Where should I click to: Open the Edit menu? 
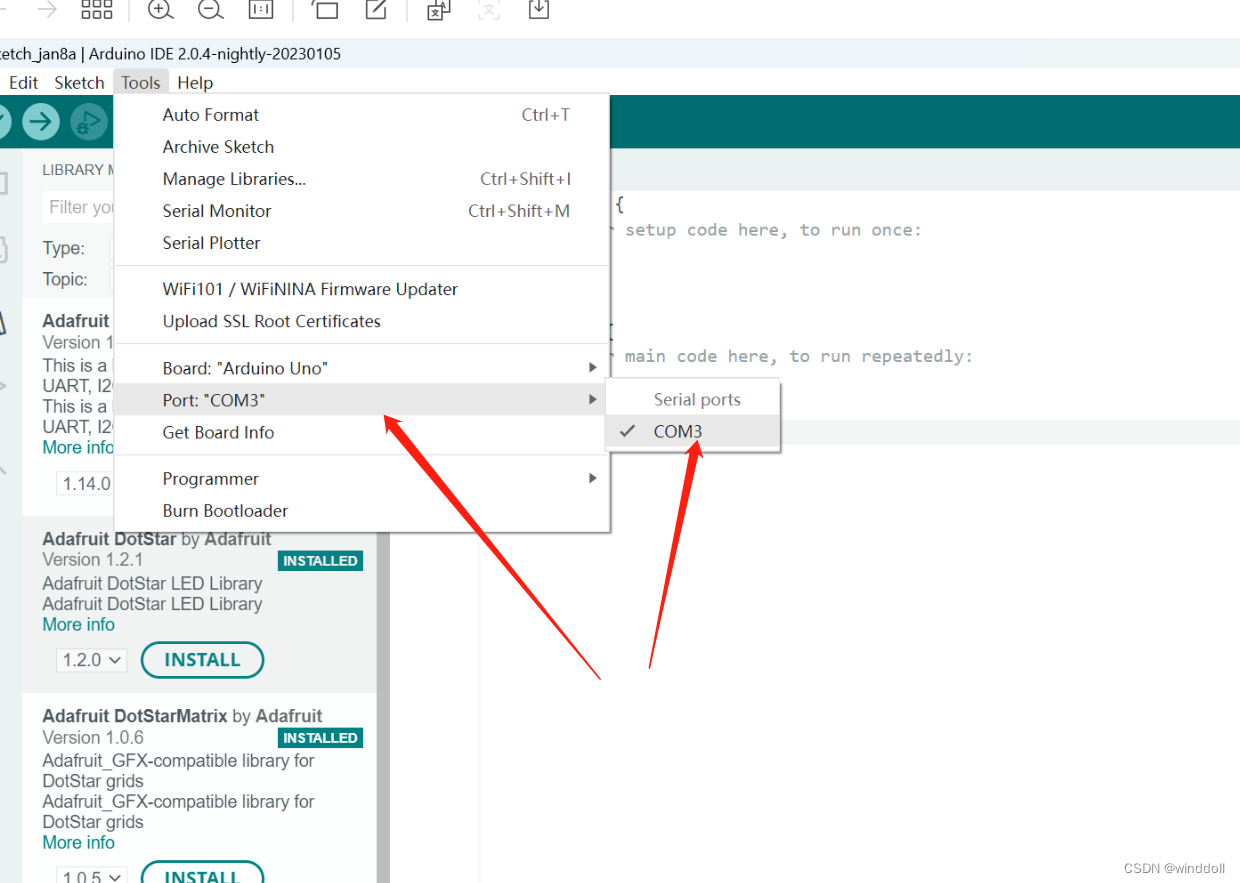pos(24,83)
